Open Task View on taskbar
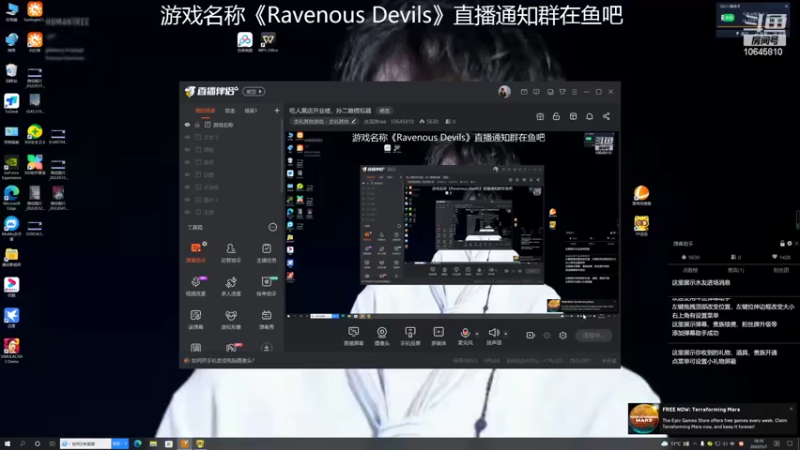The image size is (800, 450). click(x=52, y=444)
